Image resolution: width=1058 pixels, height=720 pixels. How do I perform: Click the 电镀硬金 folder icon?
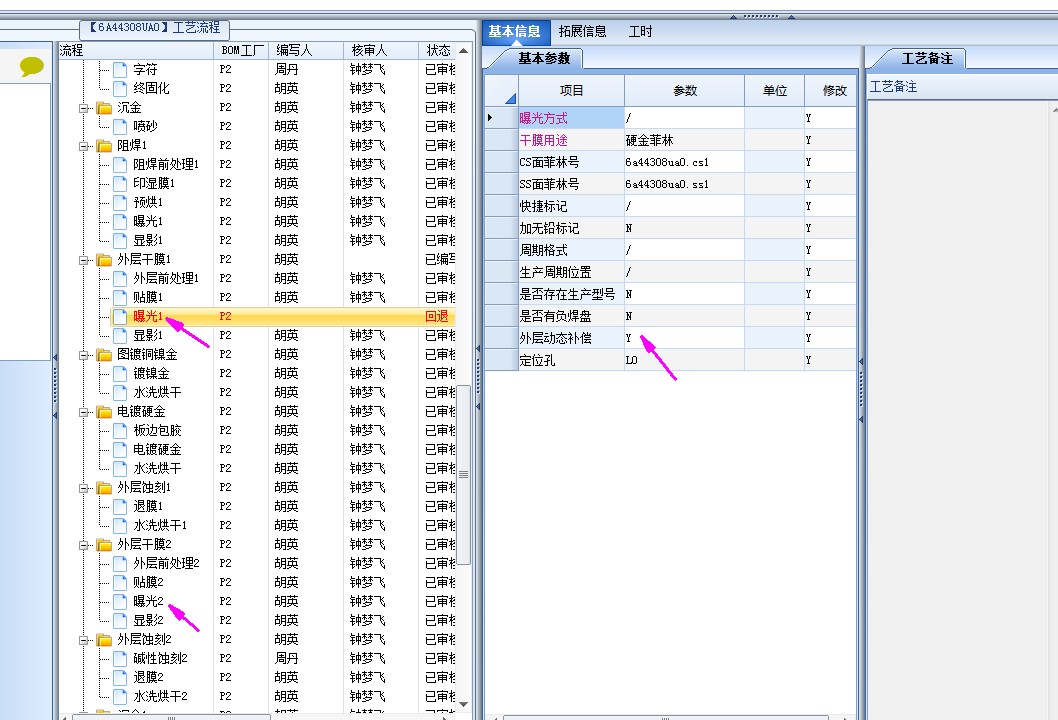[x=104, y=411]
